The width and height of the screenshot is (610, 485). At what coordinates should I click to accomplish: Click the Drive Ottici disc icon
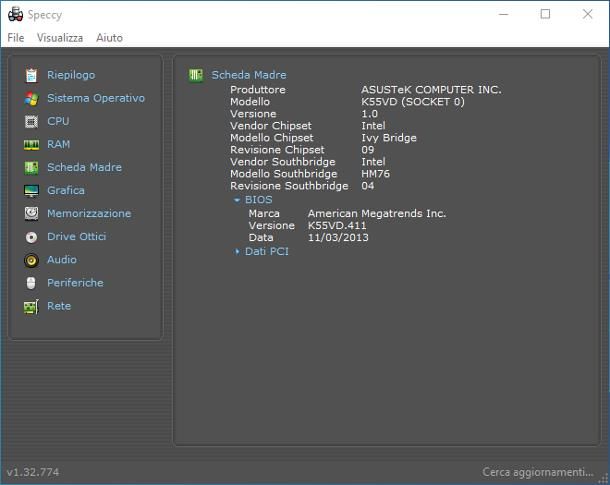click(31, 237)
